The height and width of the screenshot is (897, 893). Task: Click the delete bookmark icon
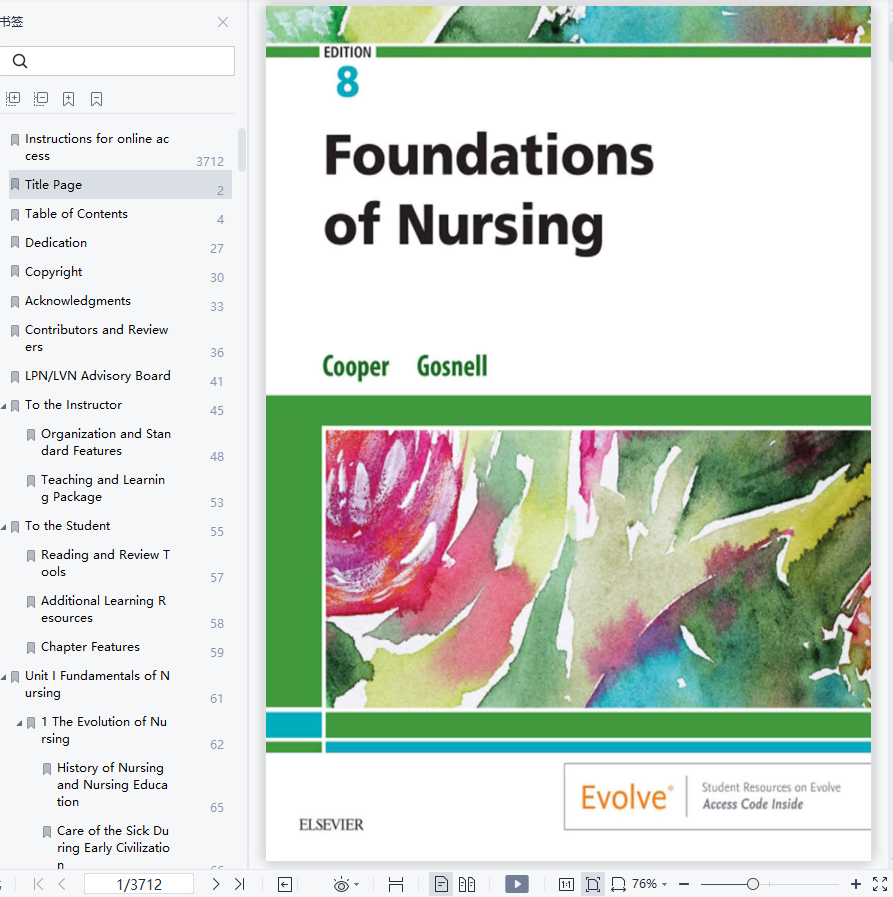pos(97,99)
